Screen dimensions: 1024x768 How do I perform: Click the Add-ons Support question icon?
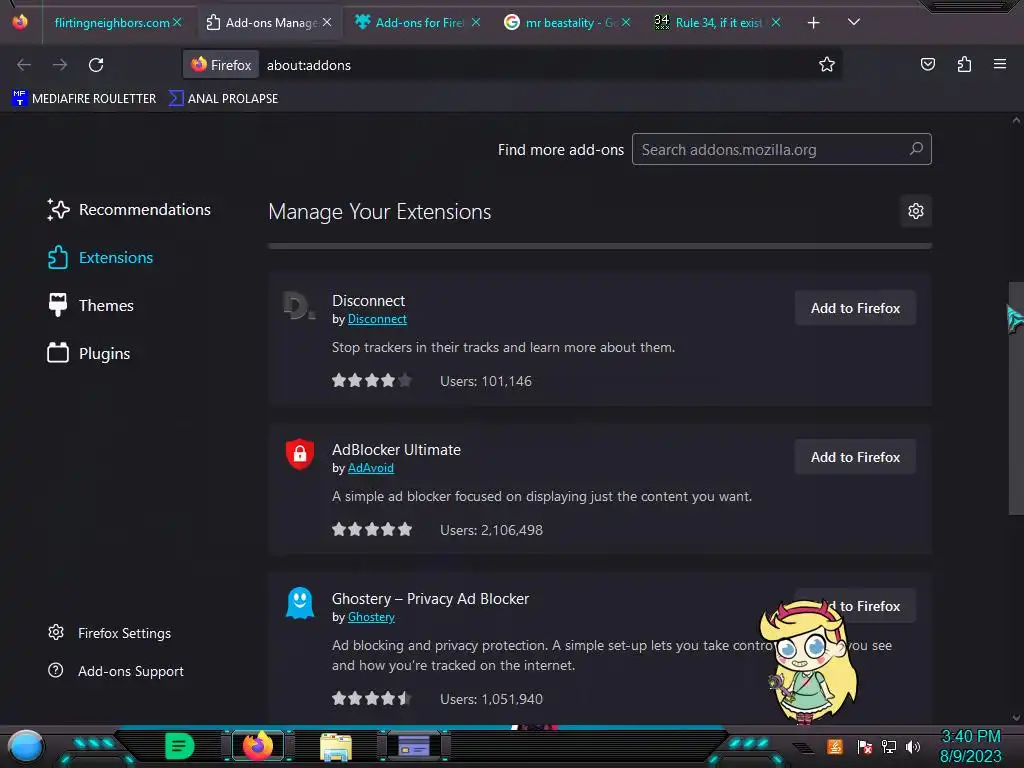coord(56,670)
